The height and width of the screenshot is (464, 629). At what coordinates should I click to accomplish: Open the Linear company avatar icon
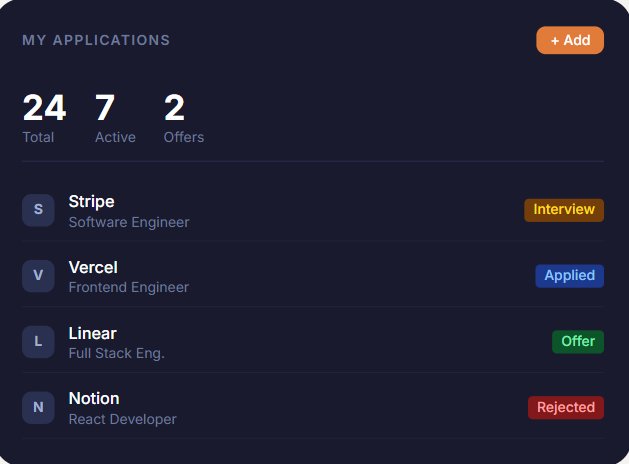click(38, 342)
